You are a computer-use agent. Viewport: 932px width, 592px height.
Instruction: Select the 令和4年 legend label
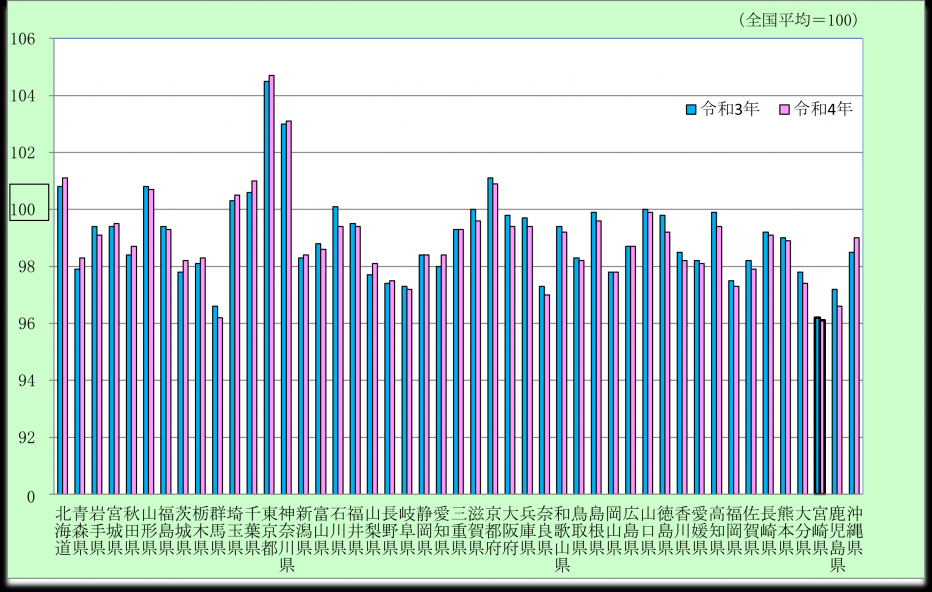[x=823, y=109]
